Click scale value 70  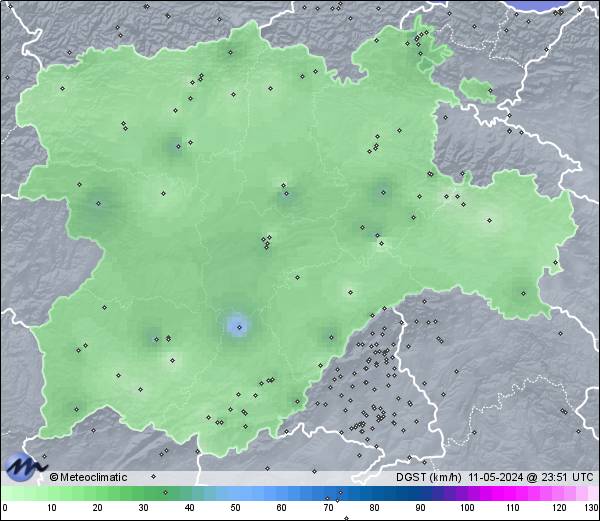click(328, 508)
